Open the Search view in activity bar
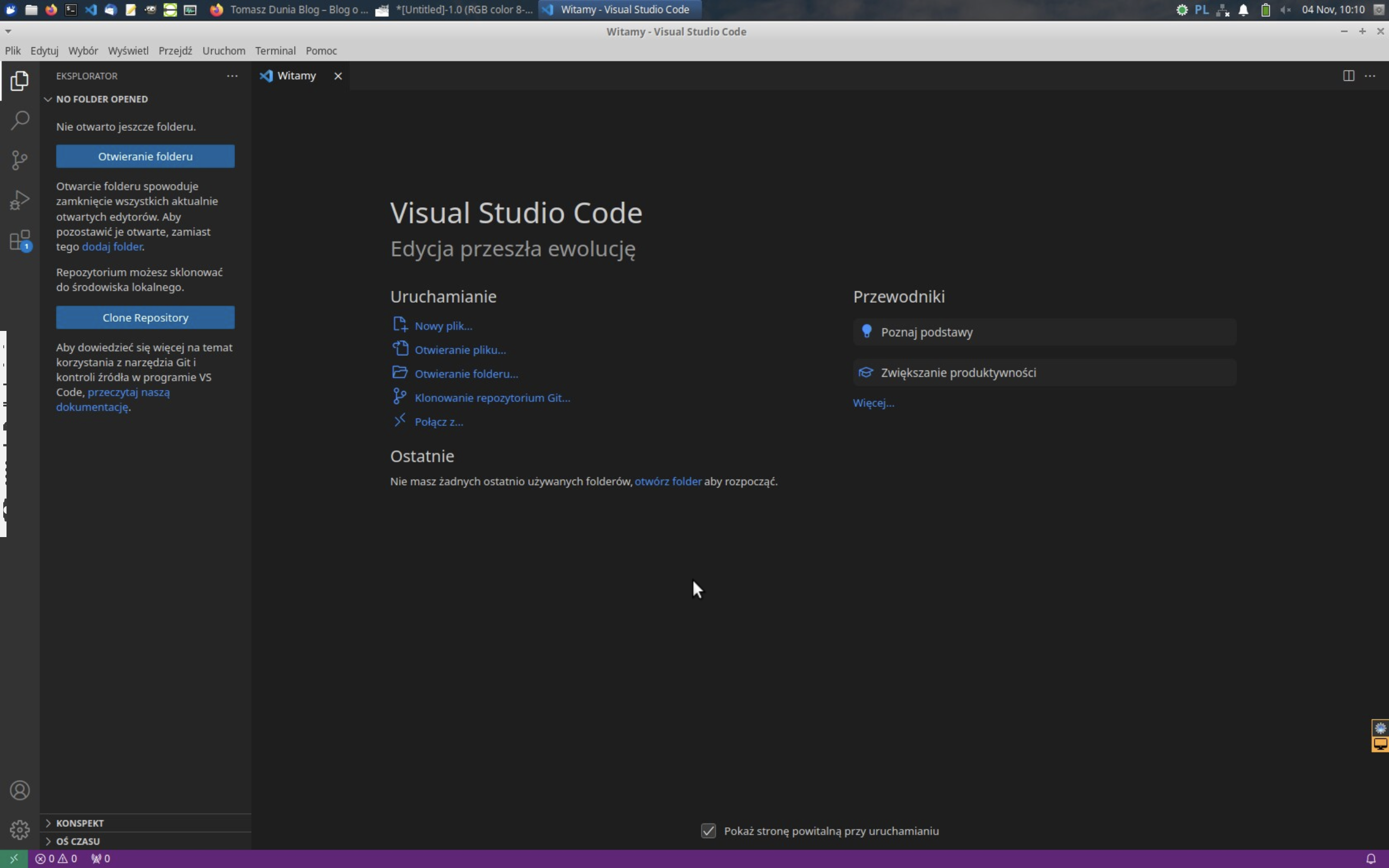The width and height of the screenshot is (1389, 868). coord(20,120)
